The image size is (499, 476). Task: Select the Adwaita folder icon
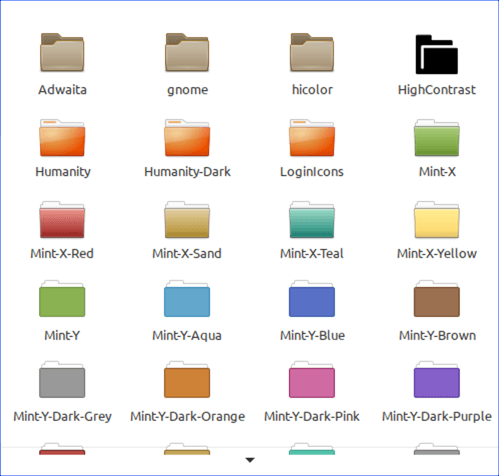[x=62, y=52]
